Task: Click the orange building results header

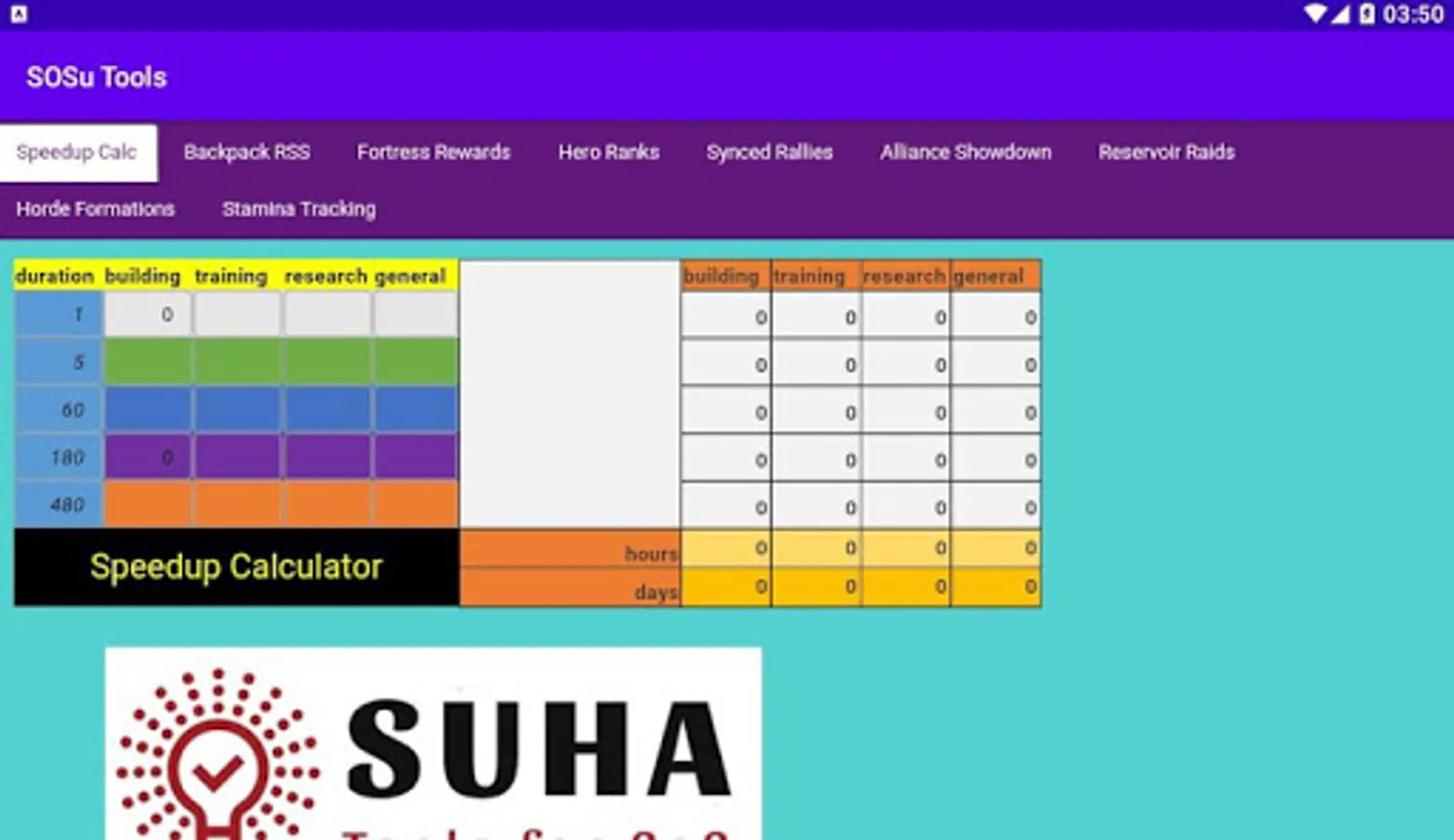Action: point(726,276)
